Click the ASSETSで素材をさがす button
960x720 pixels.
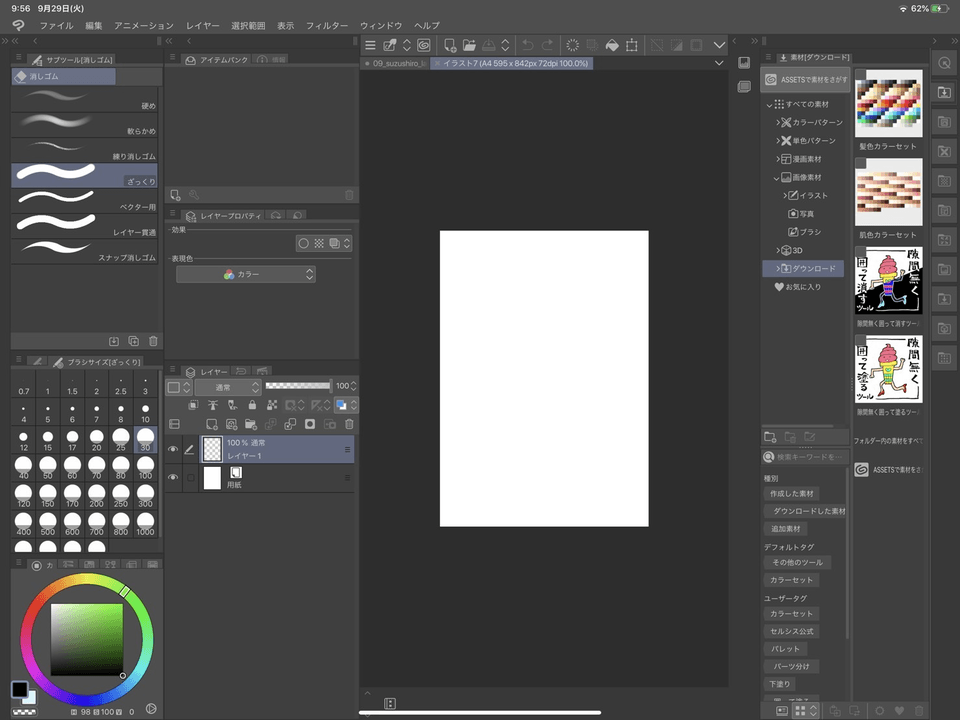[805, 80]
